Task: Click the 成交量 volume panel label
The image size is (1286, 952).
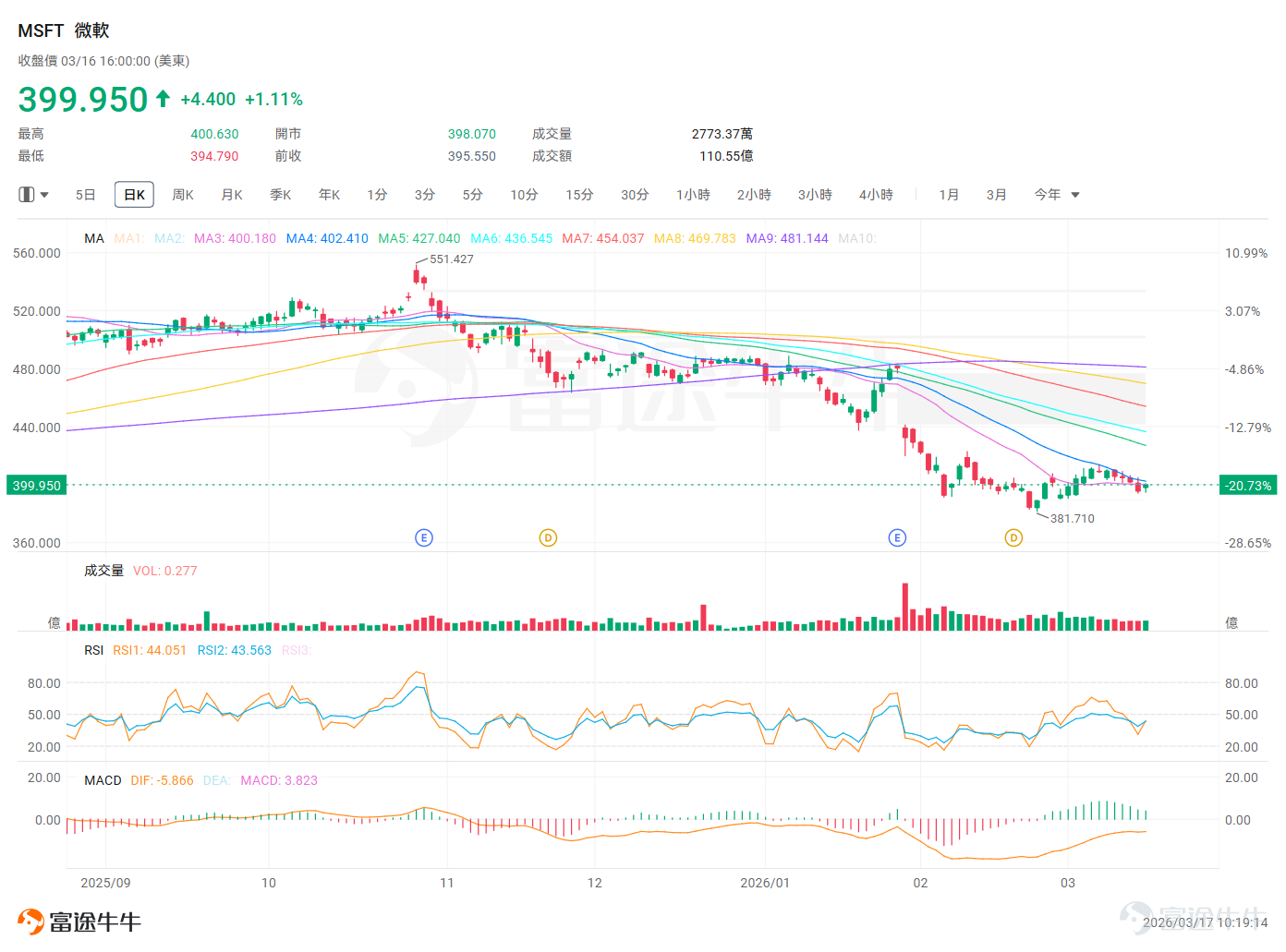Action: tap(103, 571)
